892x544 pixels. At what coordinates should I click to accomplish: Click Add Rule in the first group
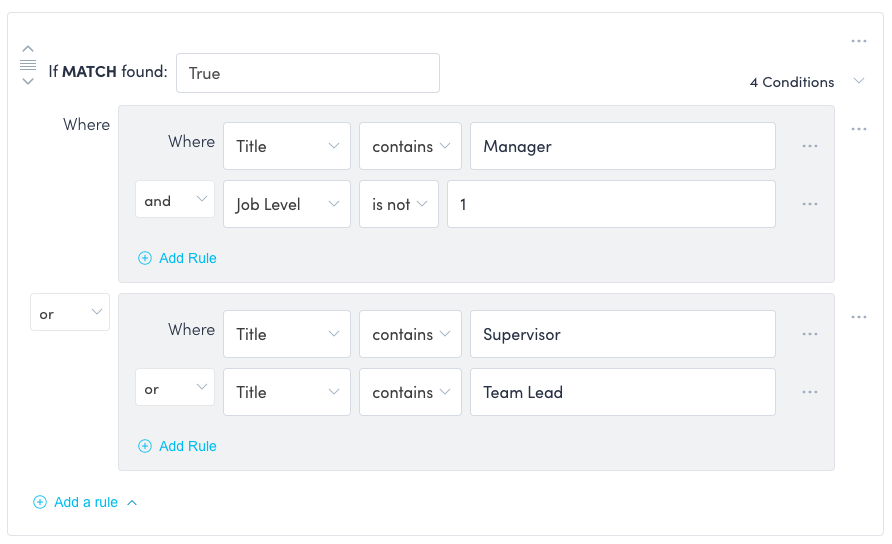[178, 258]
